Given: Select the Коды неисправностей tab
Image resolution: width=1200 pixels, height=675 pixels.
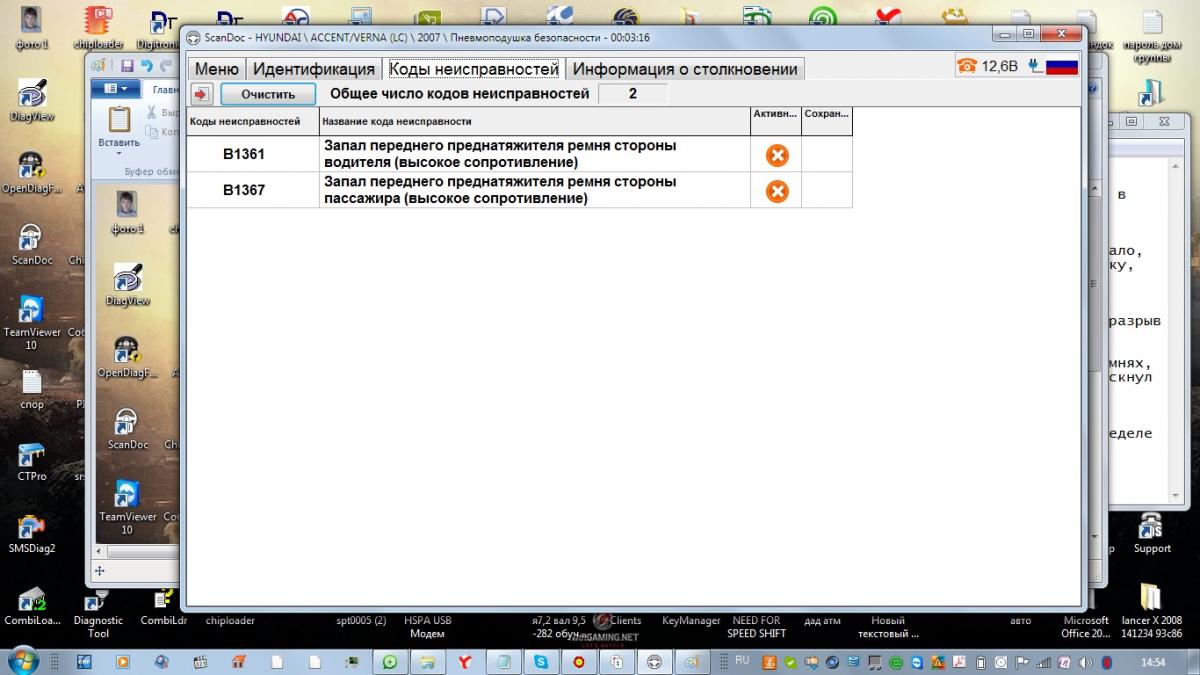Looking at the screenshot, I should [x=473, y=68].
